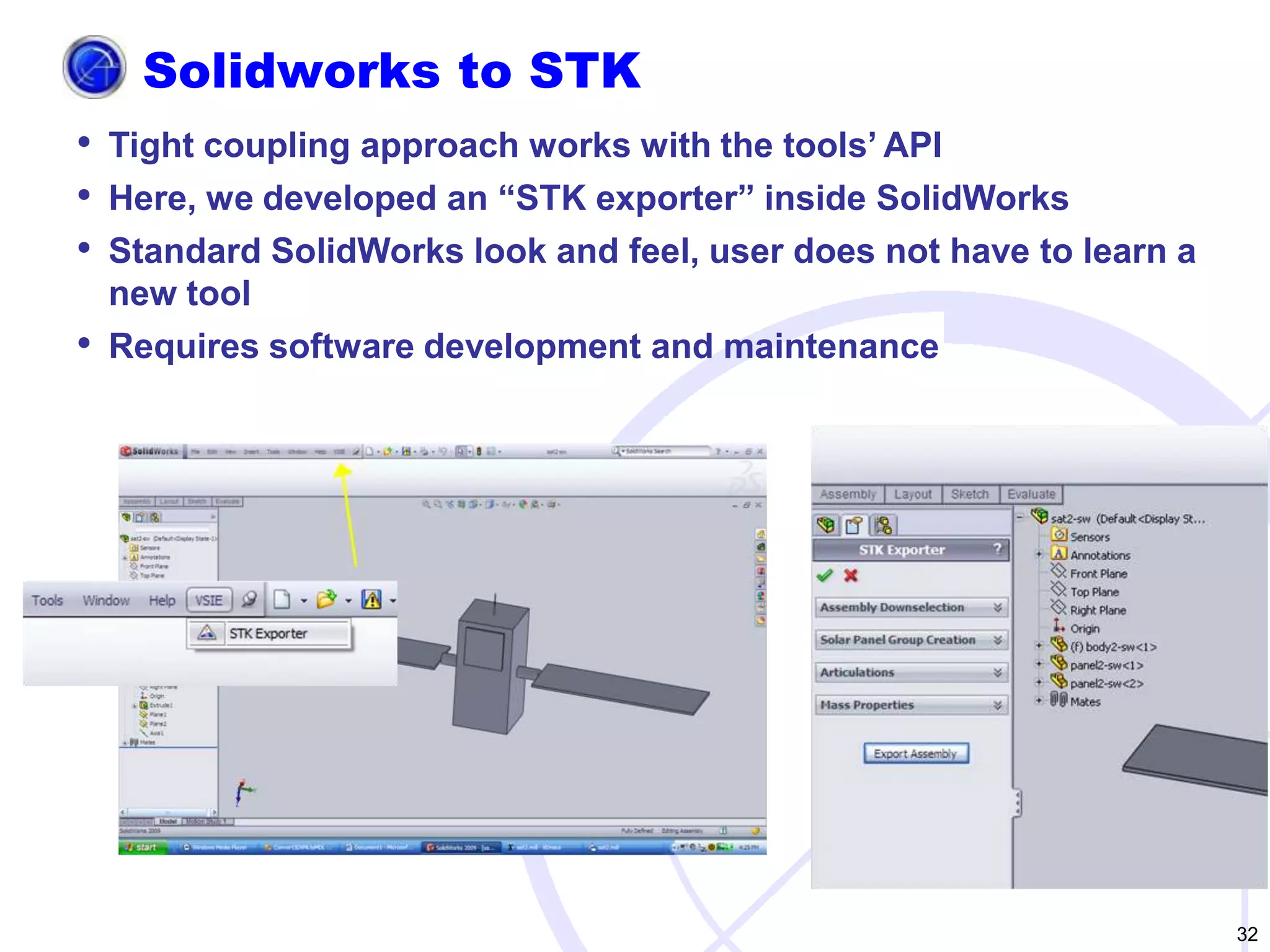
Task: Switch to the Model tab at the bottom
Action: coord(167,821)
